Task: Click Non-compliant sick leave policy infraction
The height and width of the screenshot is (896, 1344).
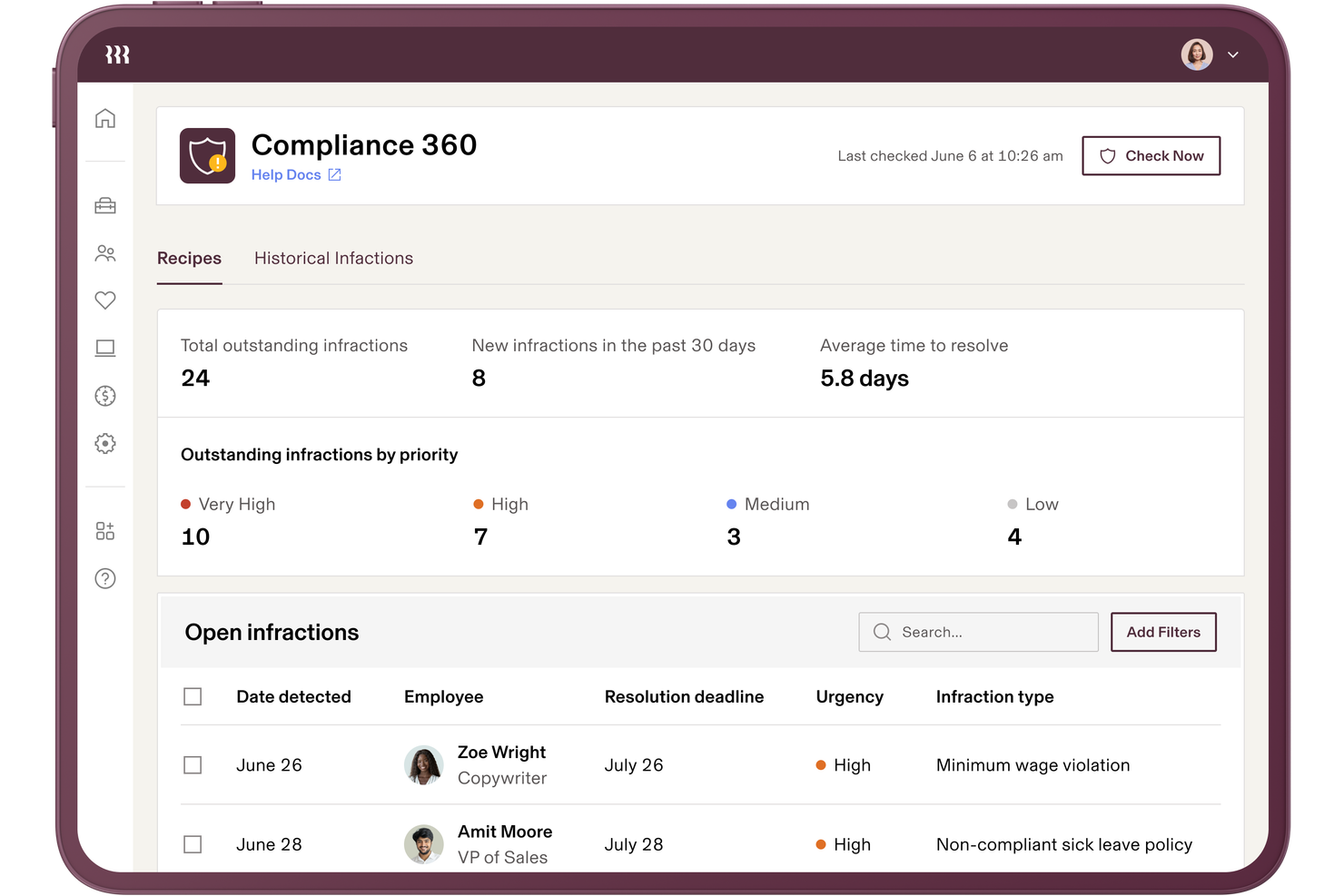Action: point(1064,844)
